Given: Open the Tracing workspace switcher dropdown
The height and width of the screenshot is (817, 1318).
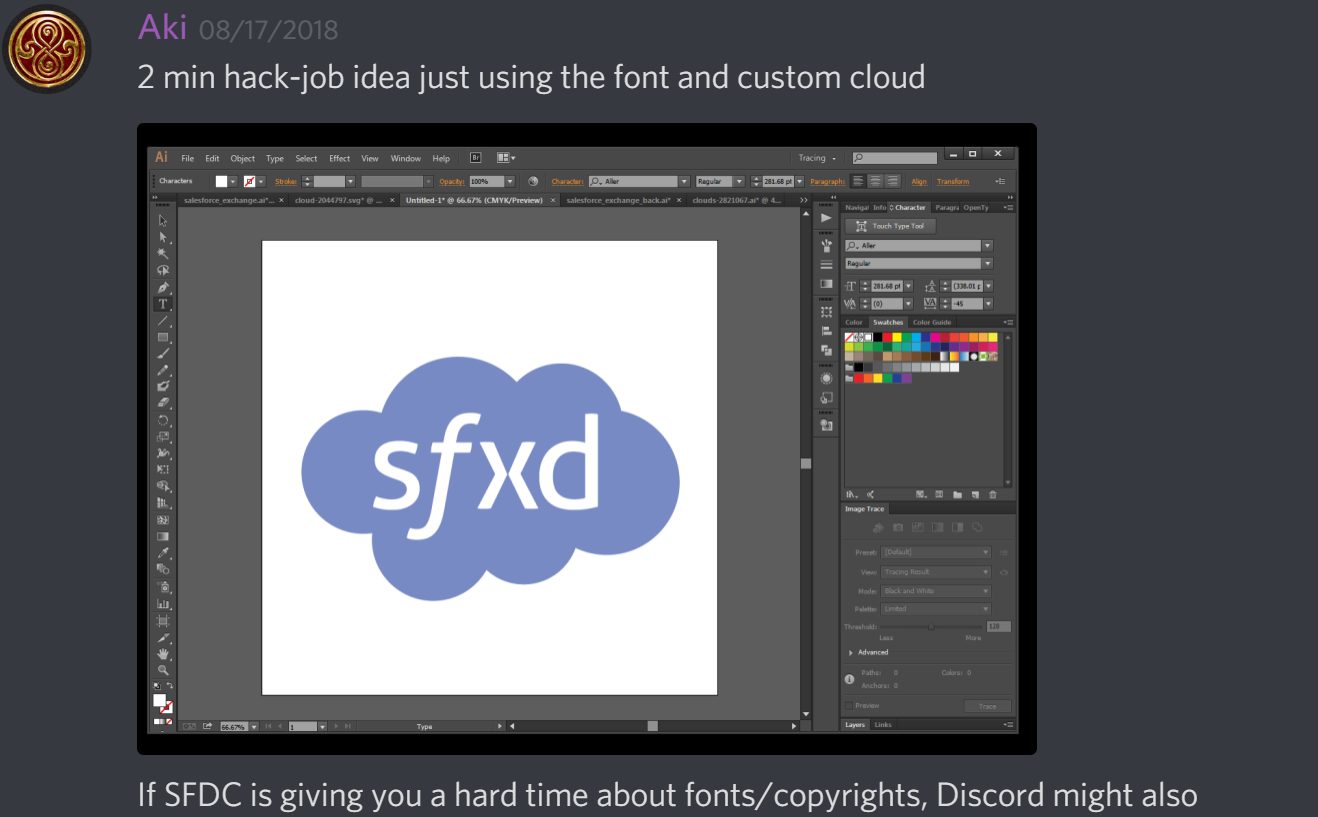Looking at the screenshot, I should 817,158.
